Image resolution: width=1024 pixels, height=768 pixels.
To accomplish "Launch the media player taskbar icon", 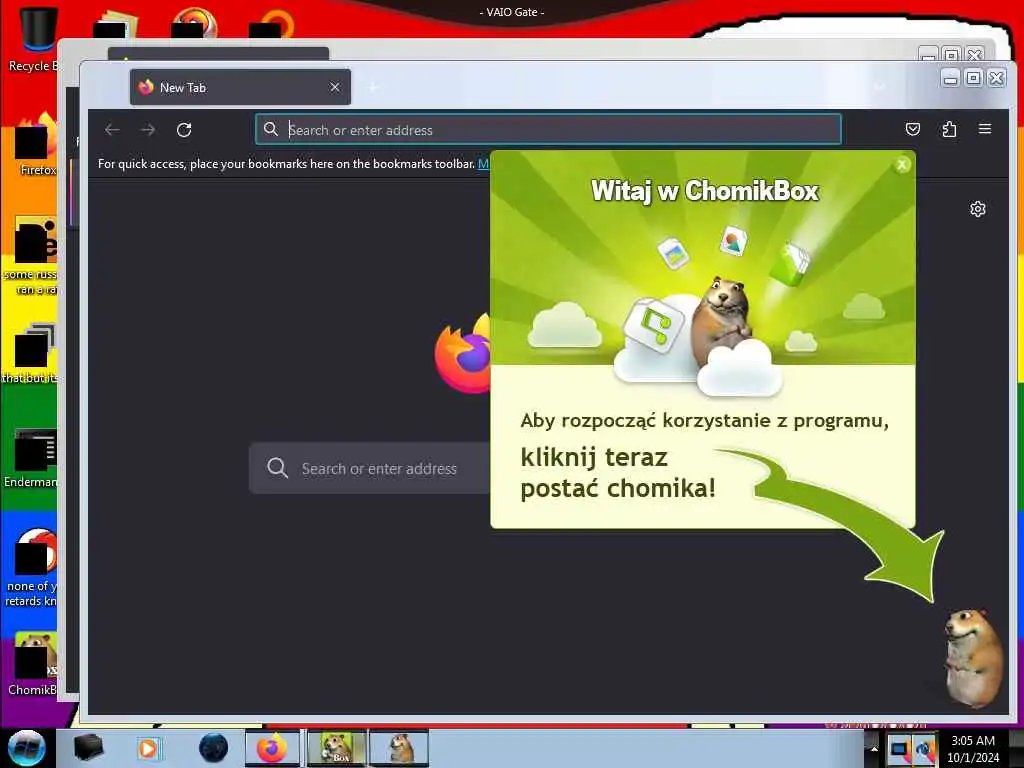I will [x=148, y=748].
